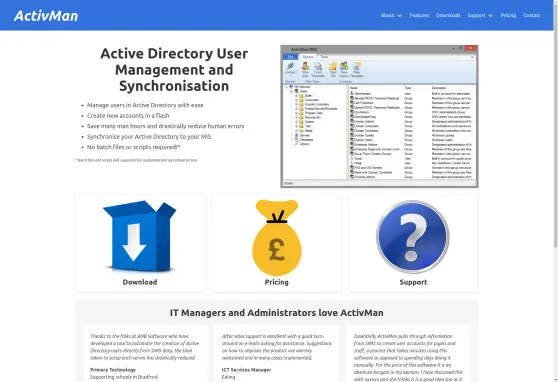Click the Pricing card label

click(277, 282)
